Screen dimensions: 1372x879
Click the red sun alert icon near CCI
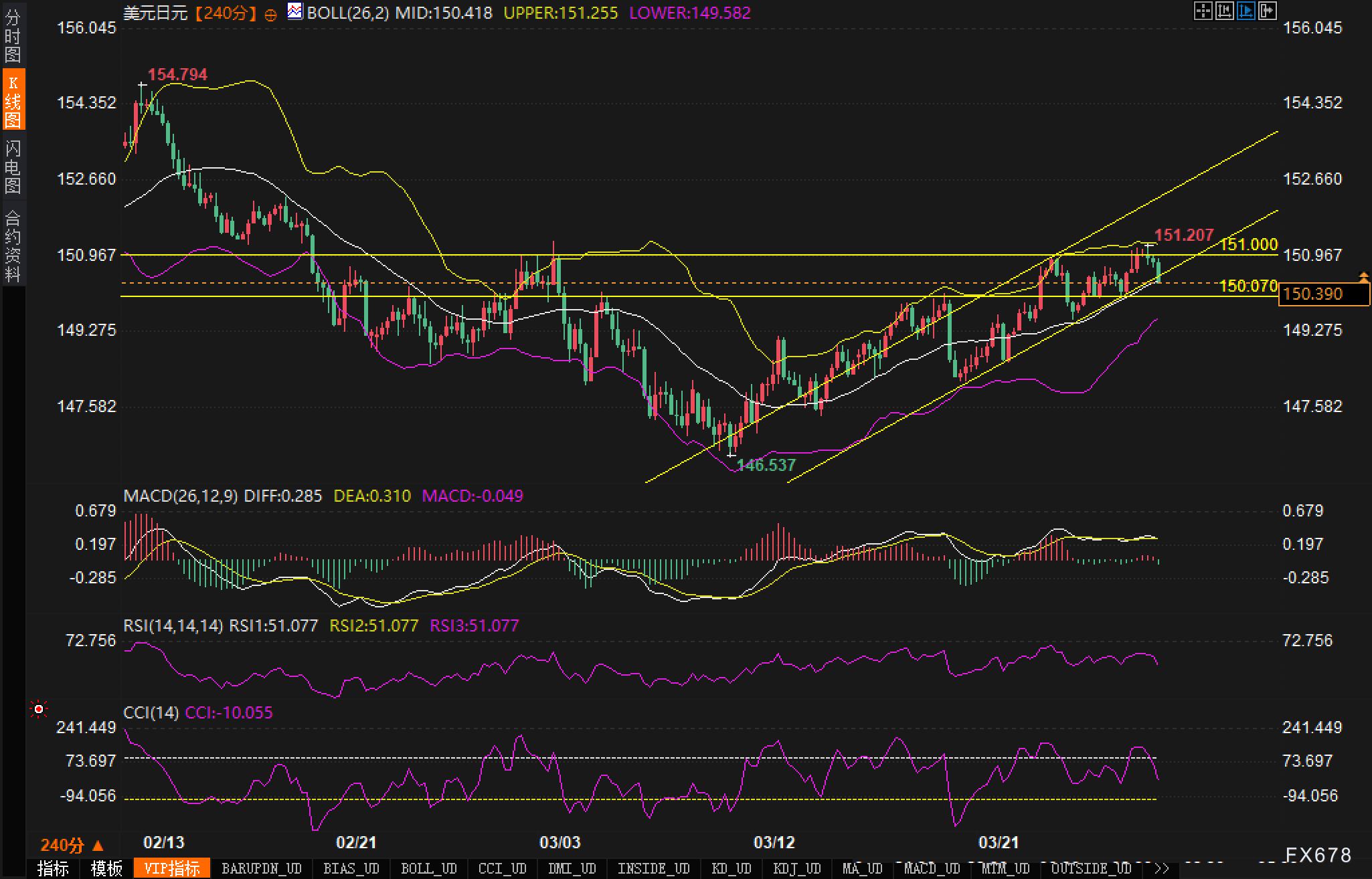point(39,709)
